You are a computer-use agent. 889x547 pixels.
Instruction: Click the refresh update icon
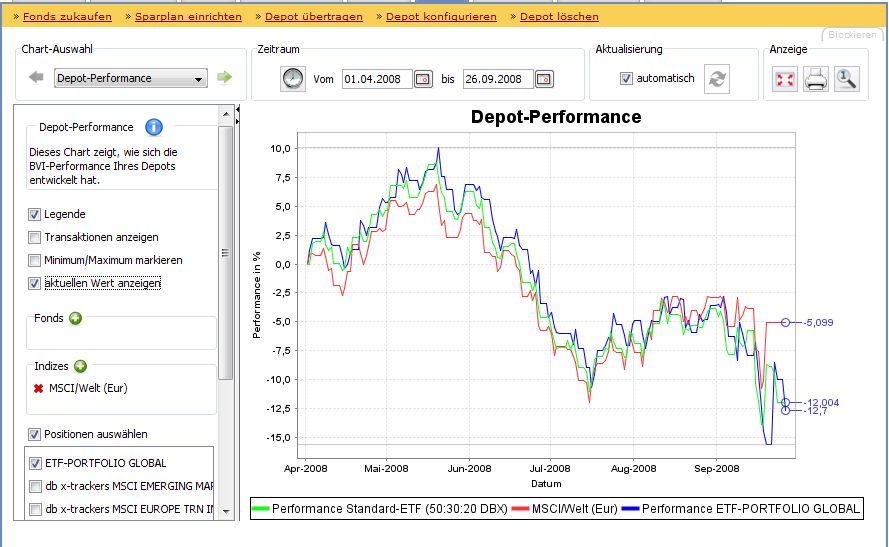coord(717,79)
